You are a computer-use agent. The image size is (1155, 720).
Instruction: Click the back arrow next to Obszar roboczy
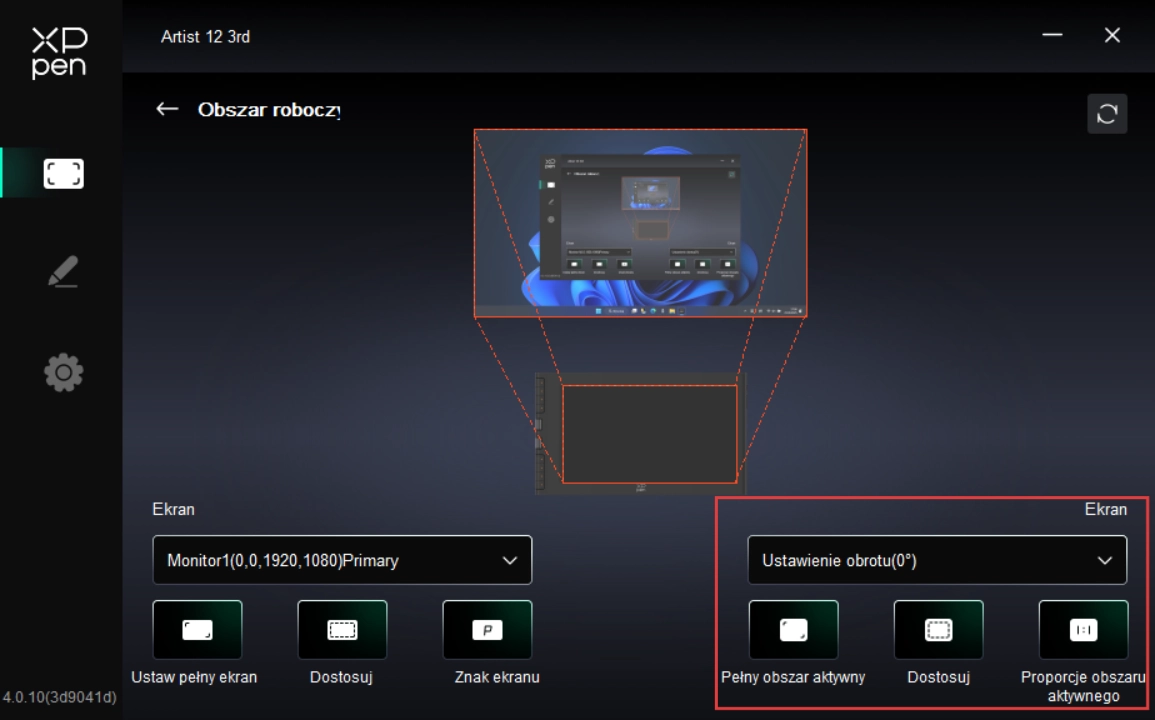[167, 109]
